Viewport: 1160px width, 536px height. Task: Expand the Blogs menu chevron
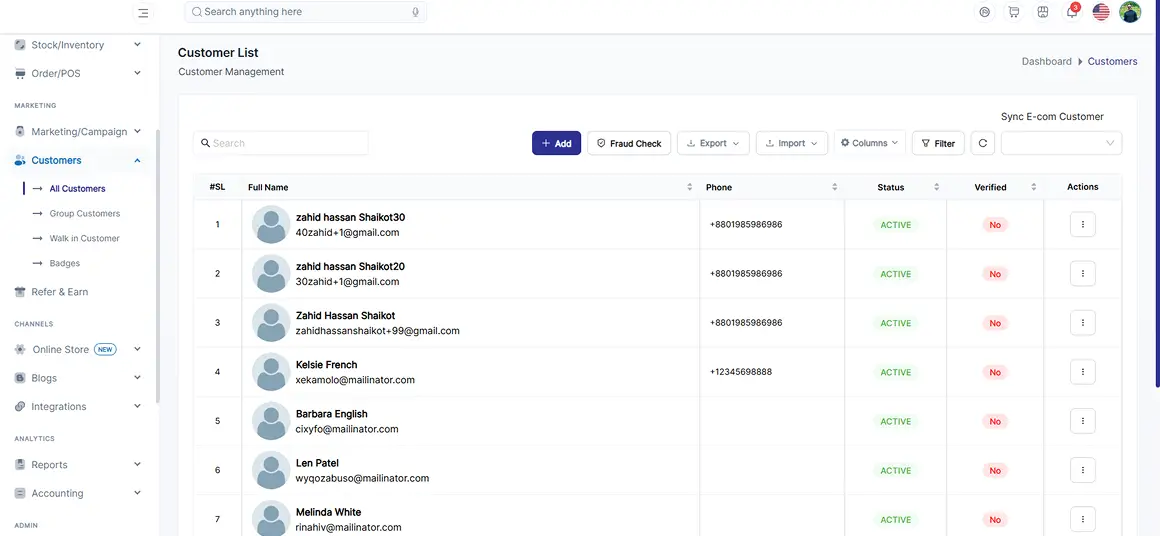point(137,378)
